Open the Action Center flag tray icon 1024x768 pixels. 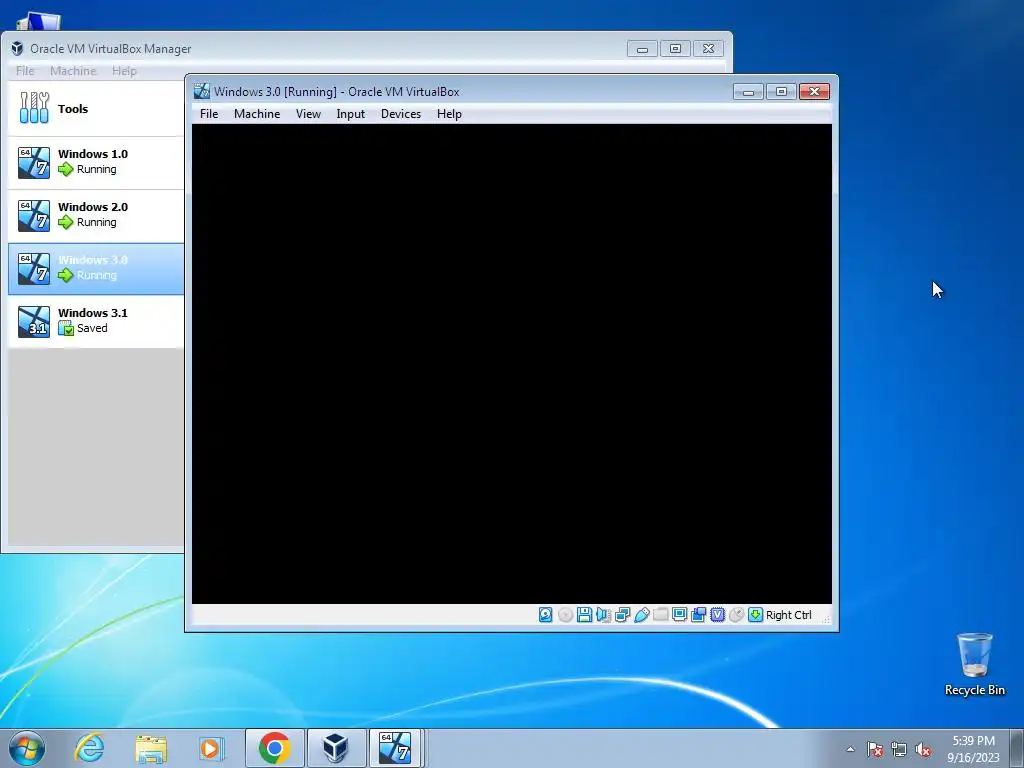pyautogui.click(x=875, y=749)
